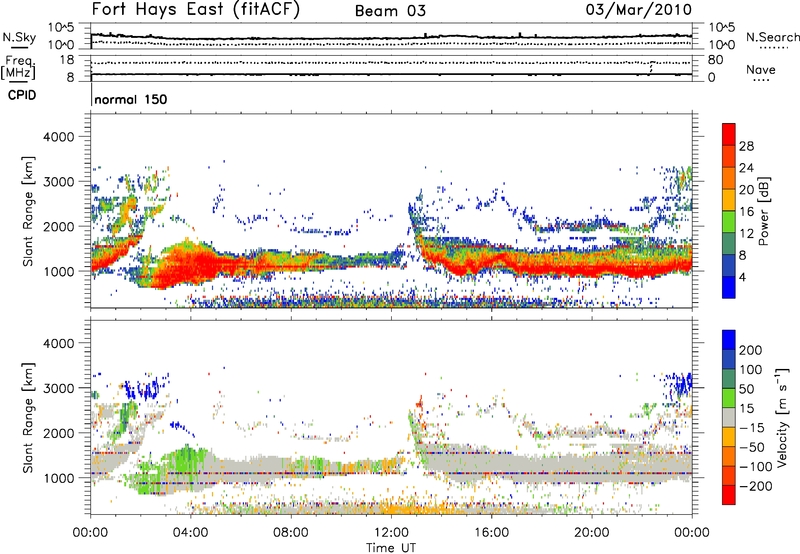
Task: Click the 'Nave' legend label
Action: (761, 70)
